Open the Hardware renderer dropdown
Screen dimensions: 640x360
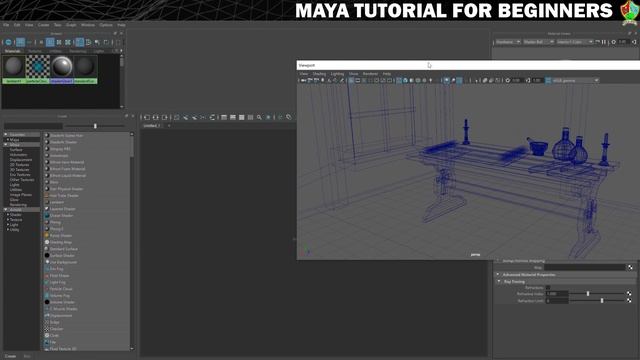point(508,42)
